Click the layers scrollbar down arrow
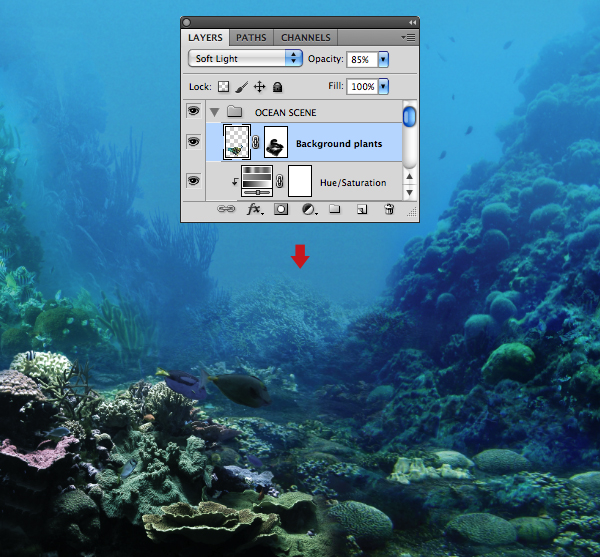This screenshot has height=557, width=600. tap(409, 192)
